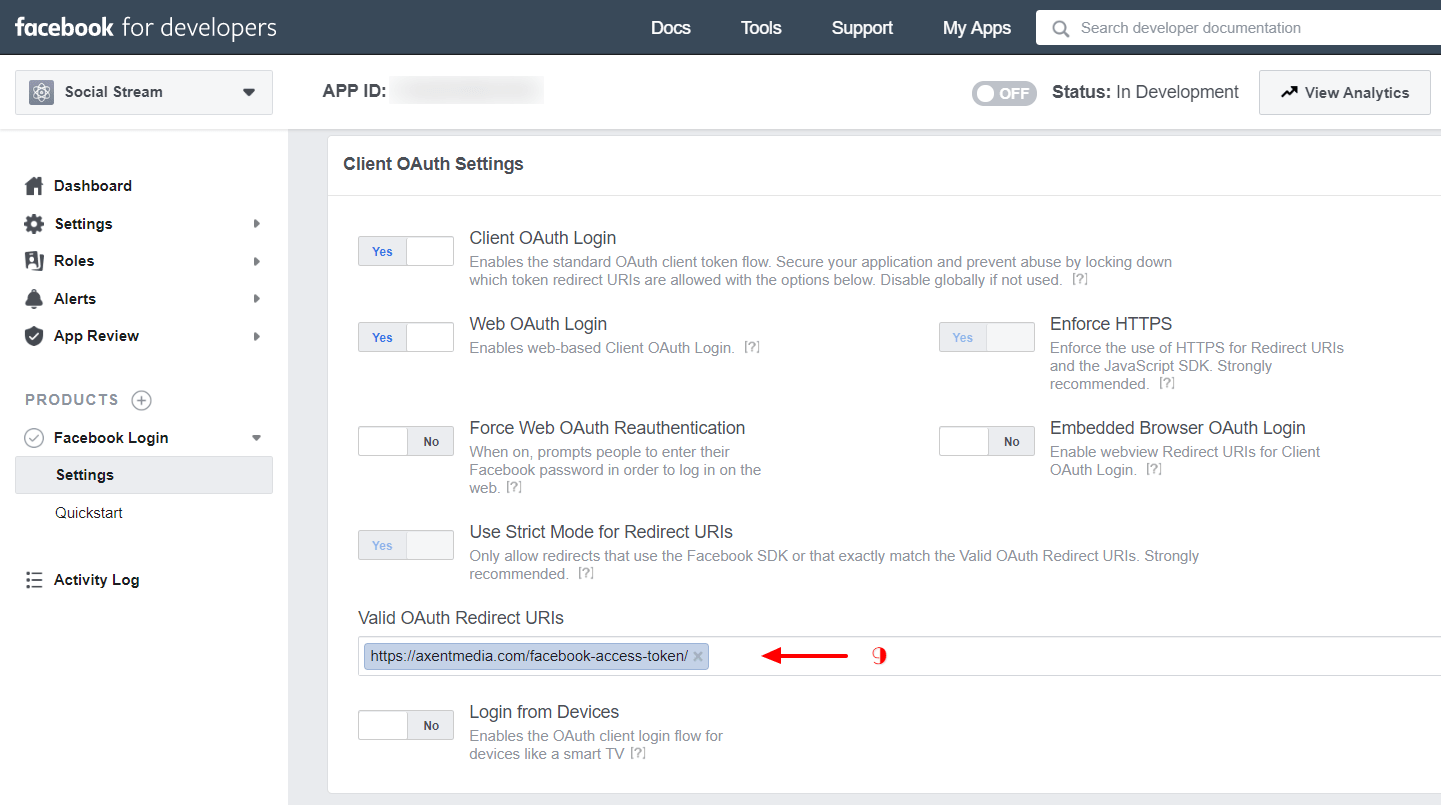Go to Dashboard in the sidebar
1441x805 pixels.
tap(93, 186)
